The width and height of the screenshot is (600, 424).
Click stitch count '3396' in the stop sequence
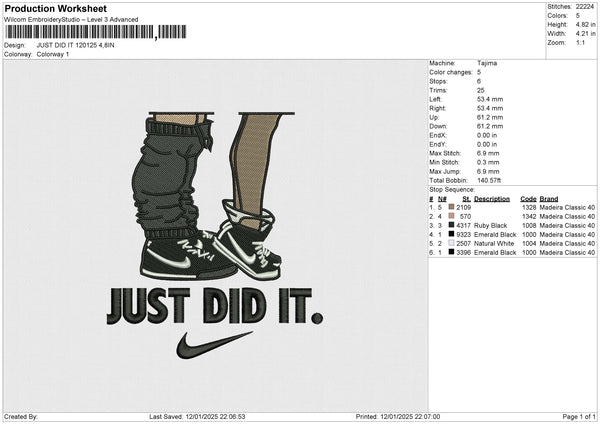point(463,252)
